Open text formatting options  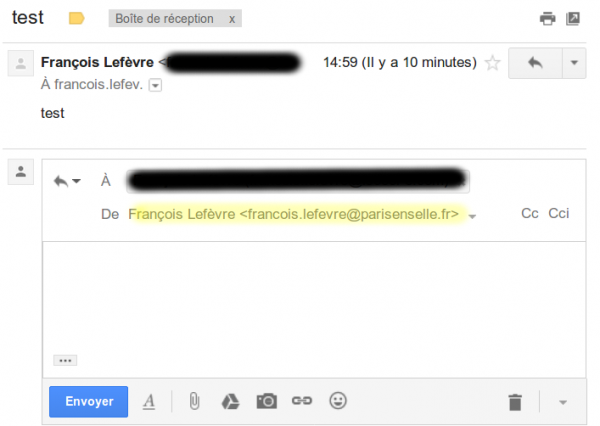(149, 402)
